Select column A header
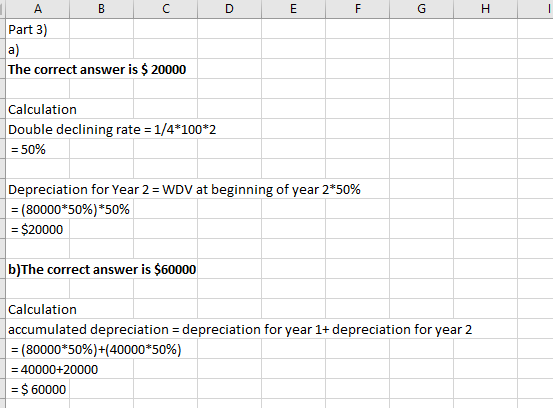Viewport: 553px width, 408px height. (x=38, y=8)
